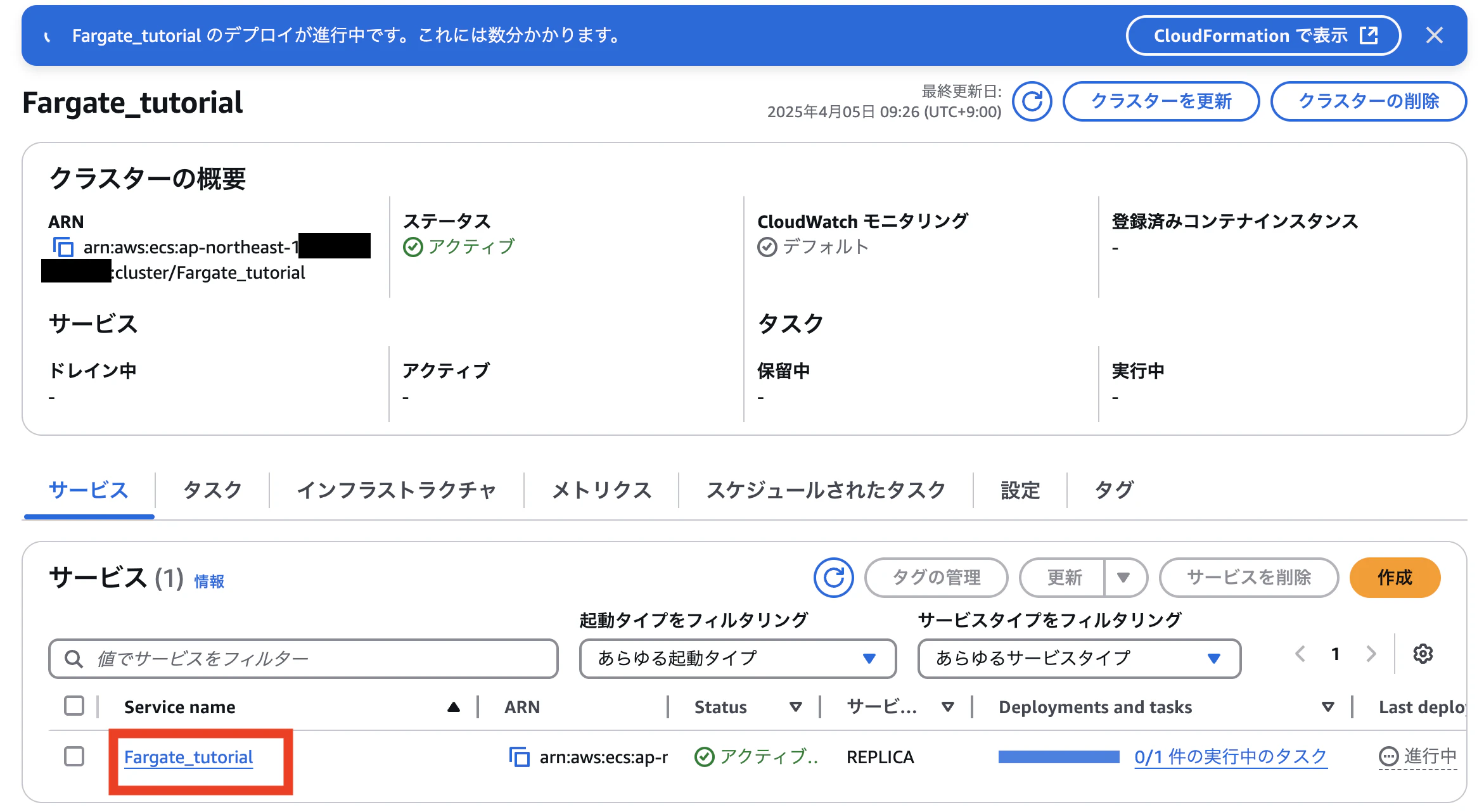The width and height of the screenshot is (1484, 812).
Task: Click the アクティブ status in cluster overview
Action: 459,246
